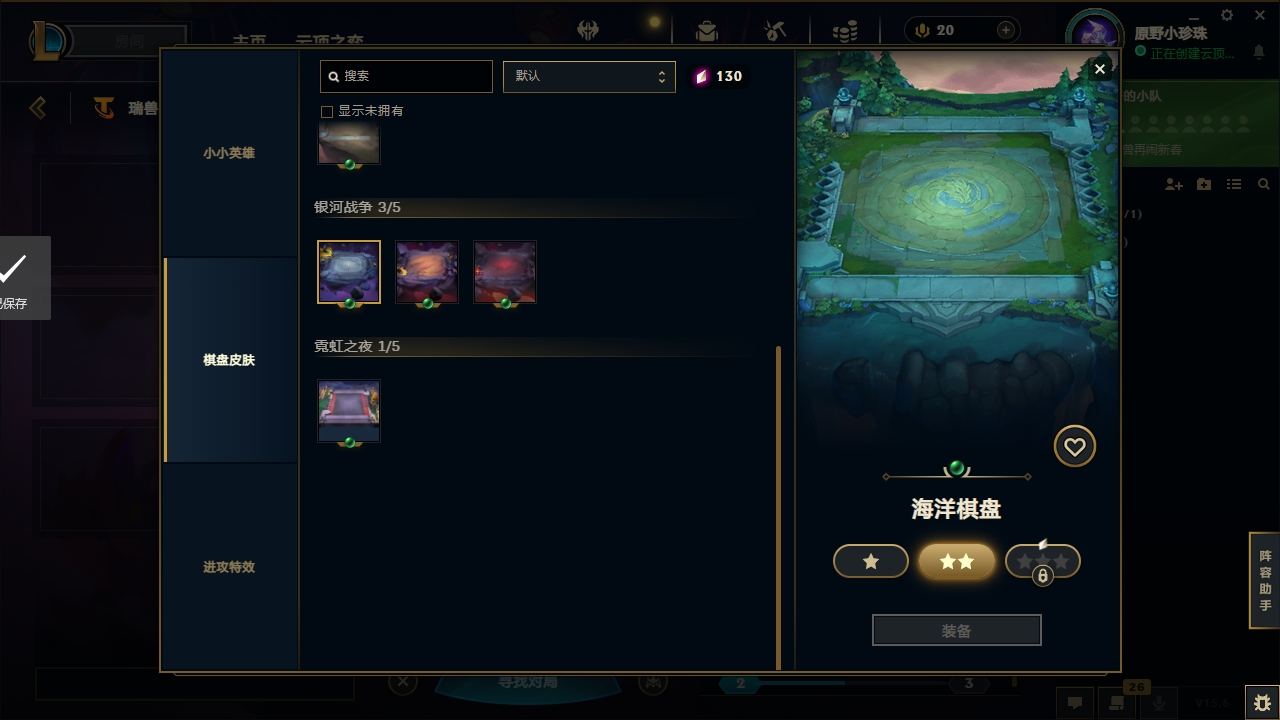
Task: Select the two-star board tier
Action: click(x=957, y=562)
